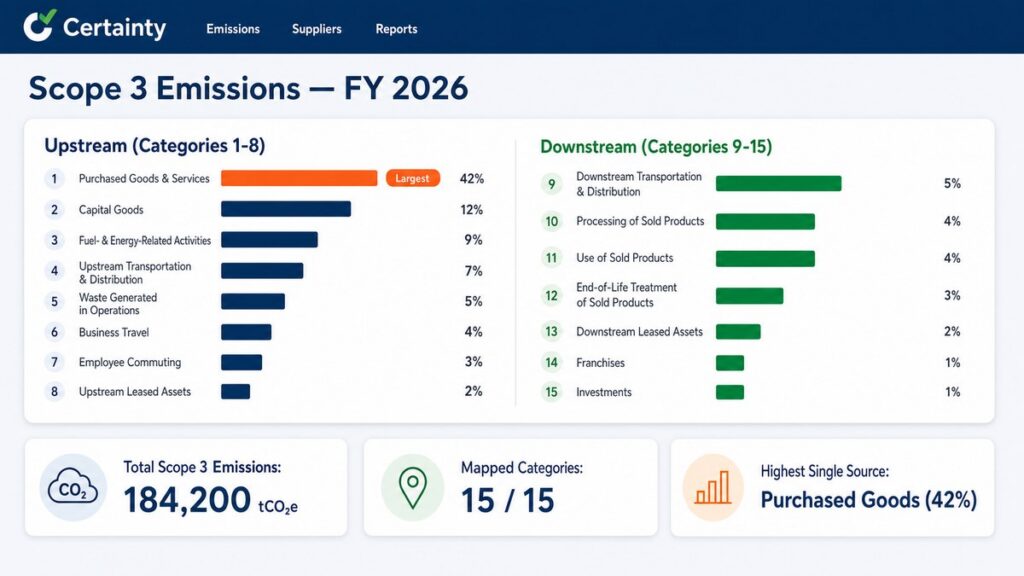Click the Downstream Leased Assets green bar
Viewport: 1024px width, 576px height.
tap(738, 332)
